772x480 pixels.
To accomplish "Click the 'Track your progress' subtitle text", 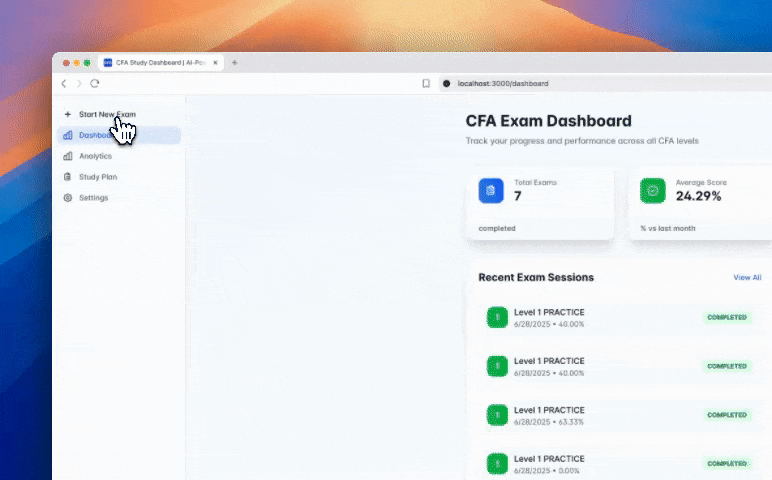I will [582, 141].
